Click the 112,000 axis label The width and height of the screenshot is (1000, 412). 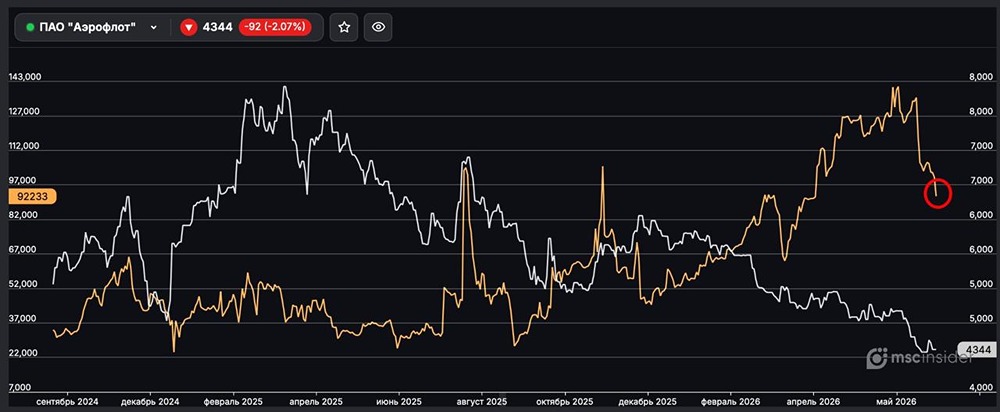tap(24, 146)
